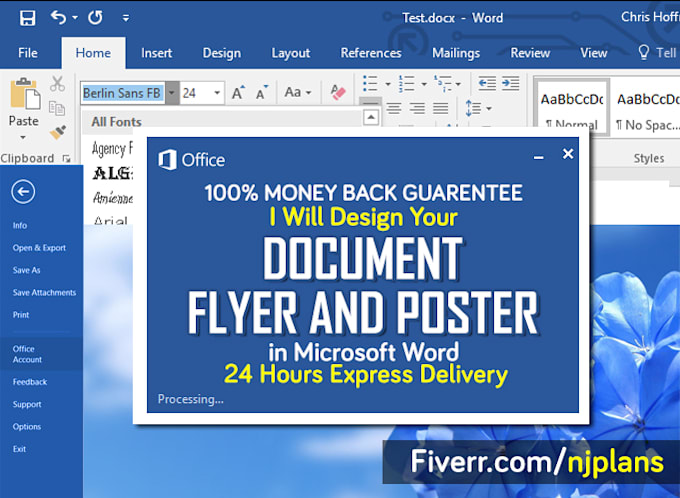Viewport: 680px width, 498px height.
Task: Select Save As in backstage menu
Action: [26, 270]
